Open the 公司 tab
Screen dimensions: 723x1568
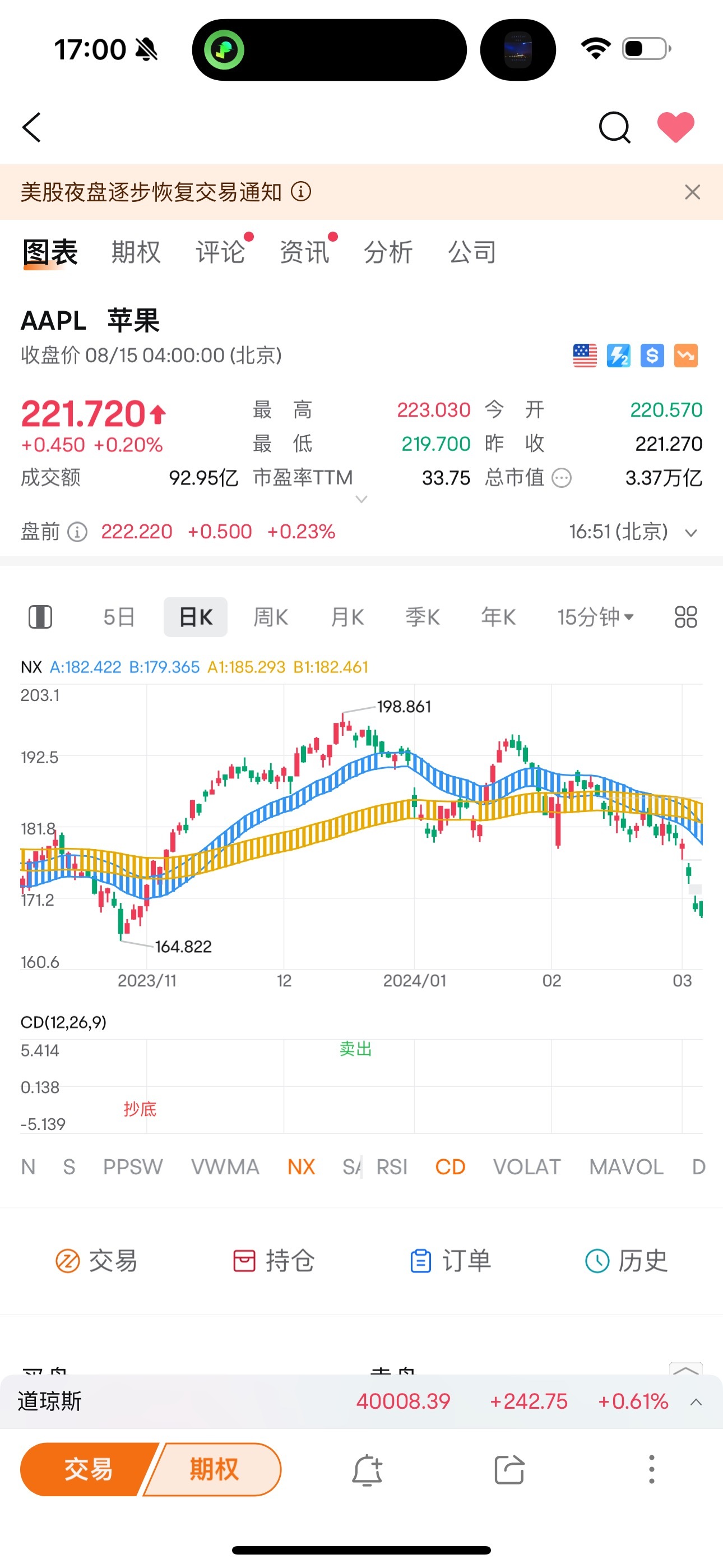[x=472, y=252]
